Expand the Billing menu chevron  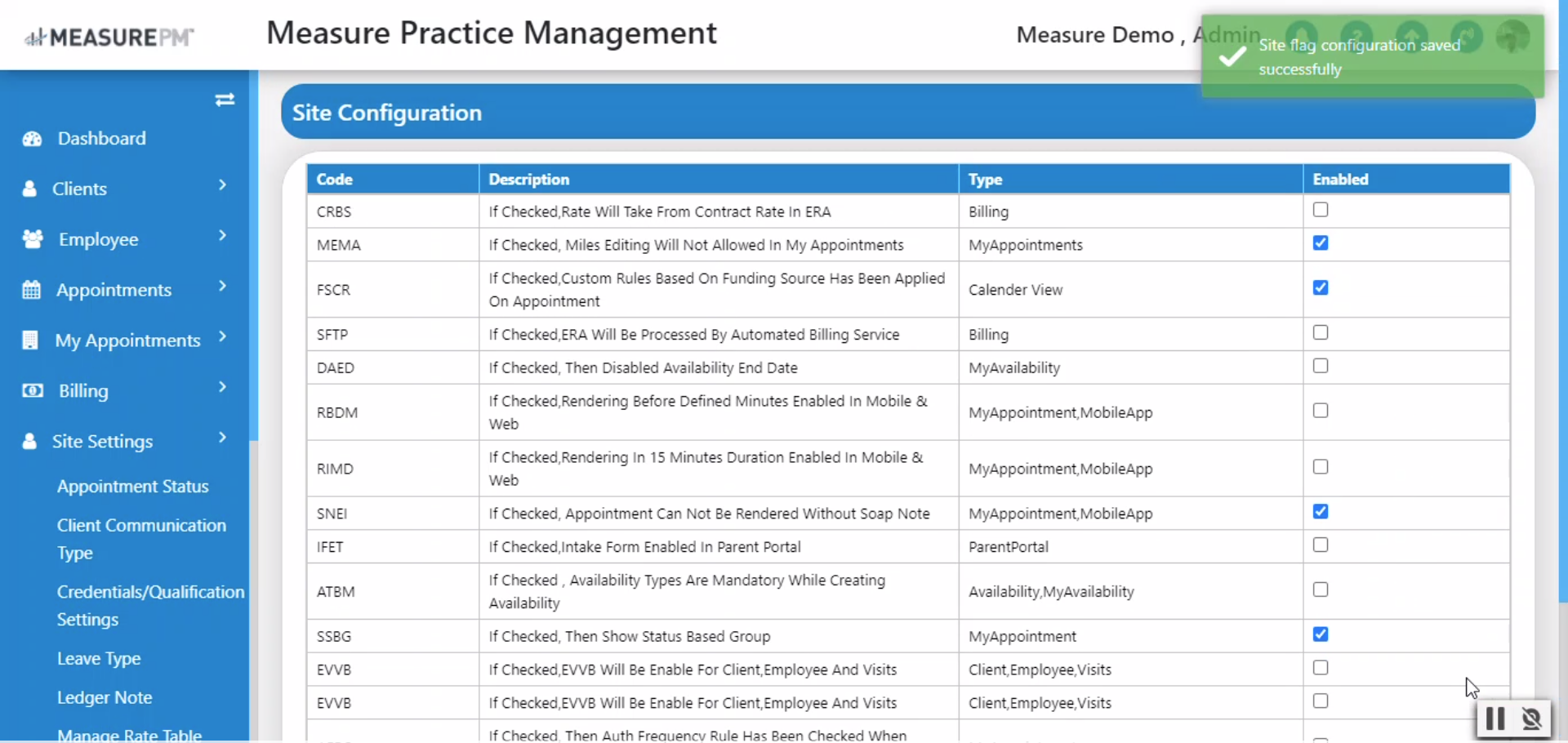click(x=222, y=388)
